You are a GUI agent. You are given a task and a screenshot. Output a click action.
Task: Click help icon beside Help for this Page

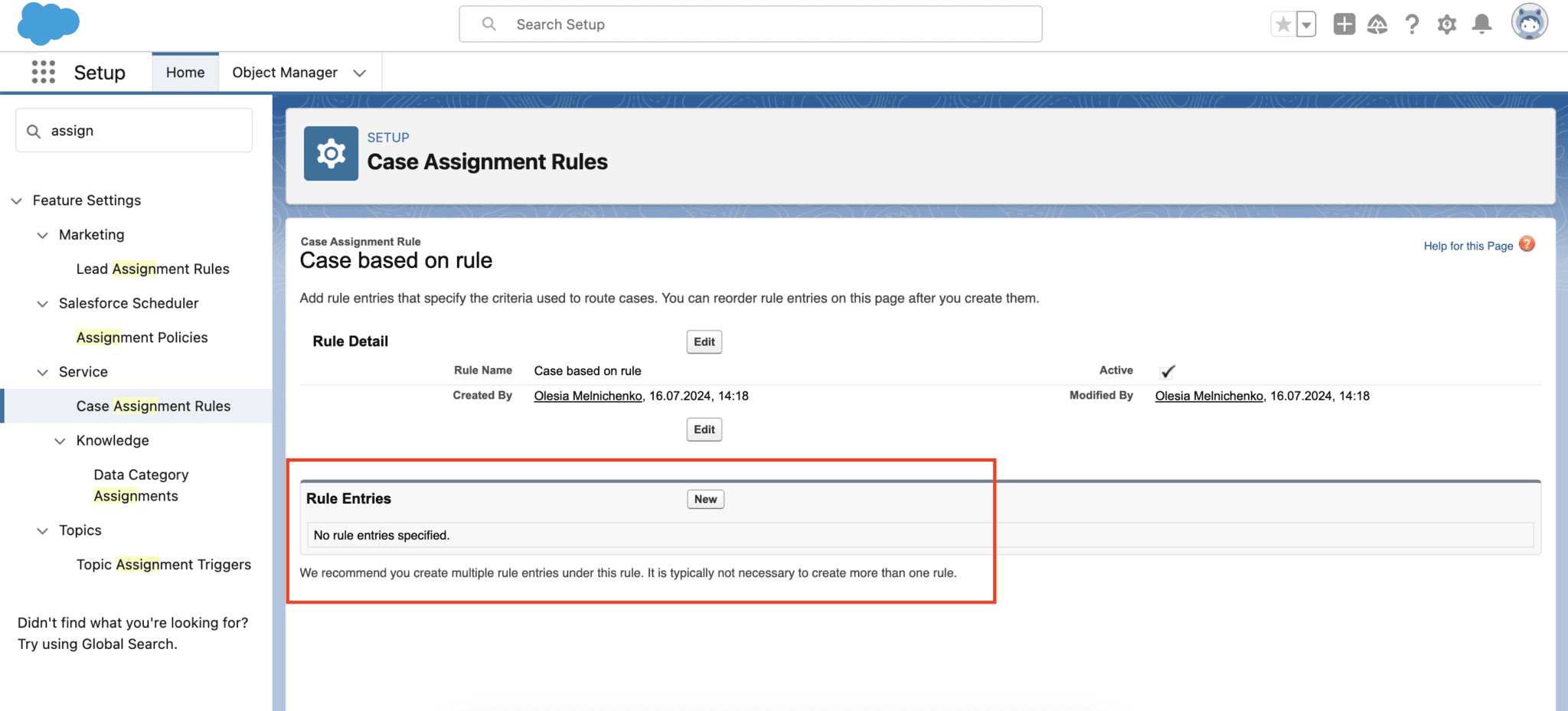pyautogui.click(x=1527, y=244)
